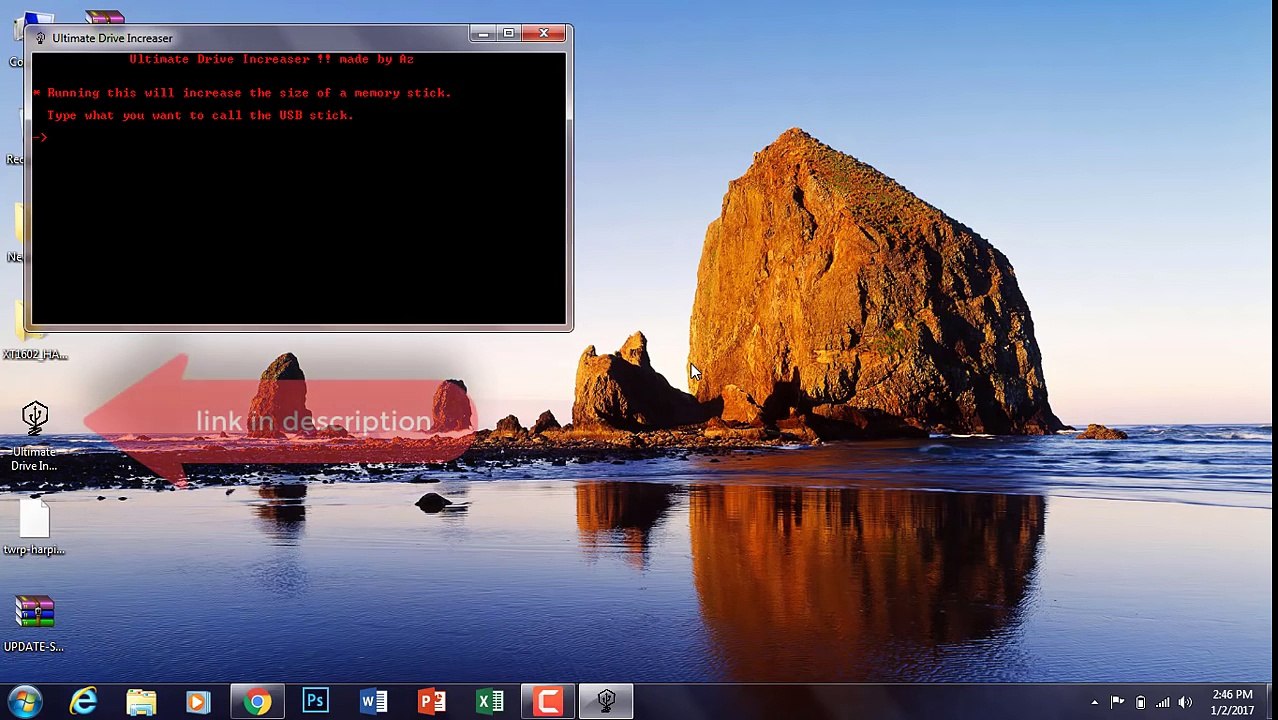This screenshot has height=720, width=1278.
Task: Click the clock showing 2:46 PM
Action: (x=1231, y=702)
